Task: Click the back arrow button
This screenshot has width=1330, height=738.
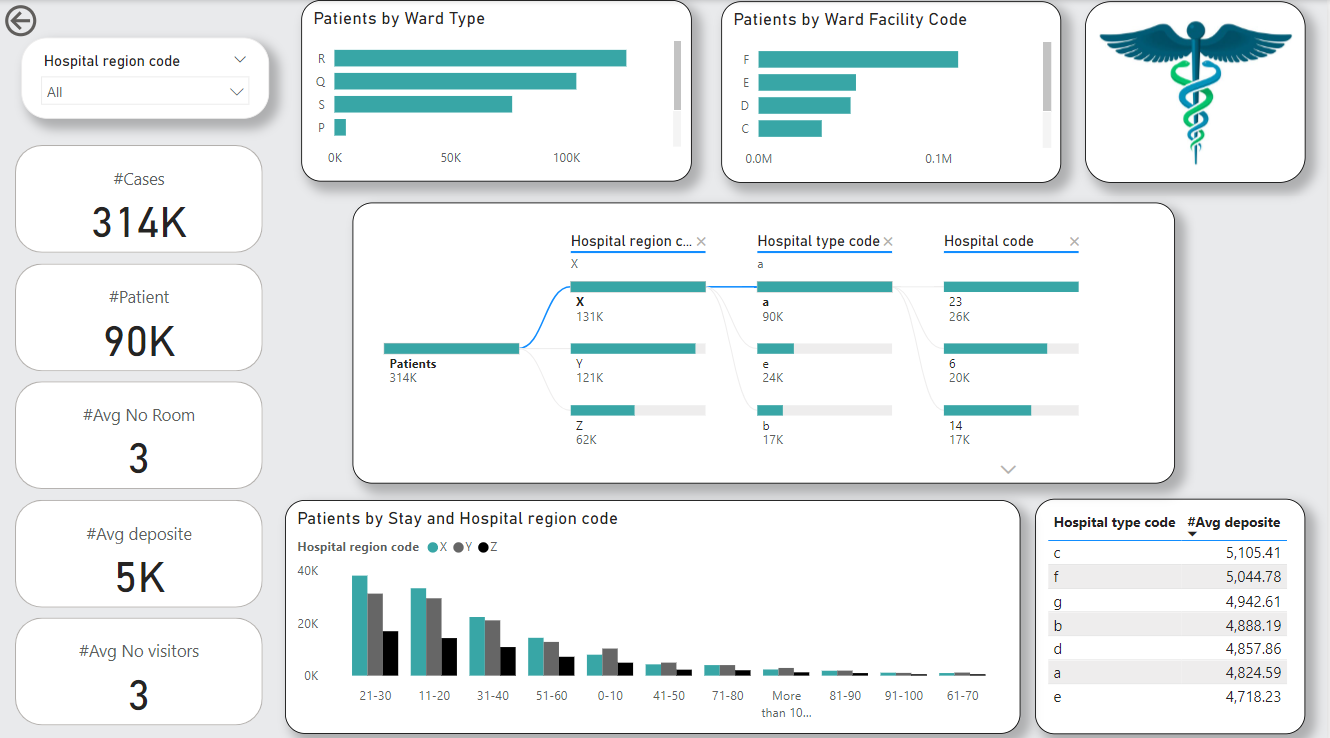Action: pyautogui.click(x=20, y=21)
